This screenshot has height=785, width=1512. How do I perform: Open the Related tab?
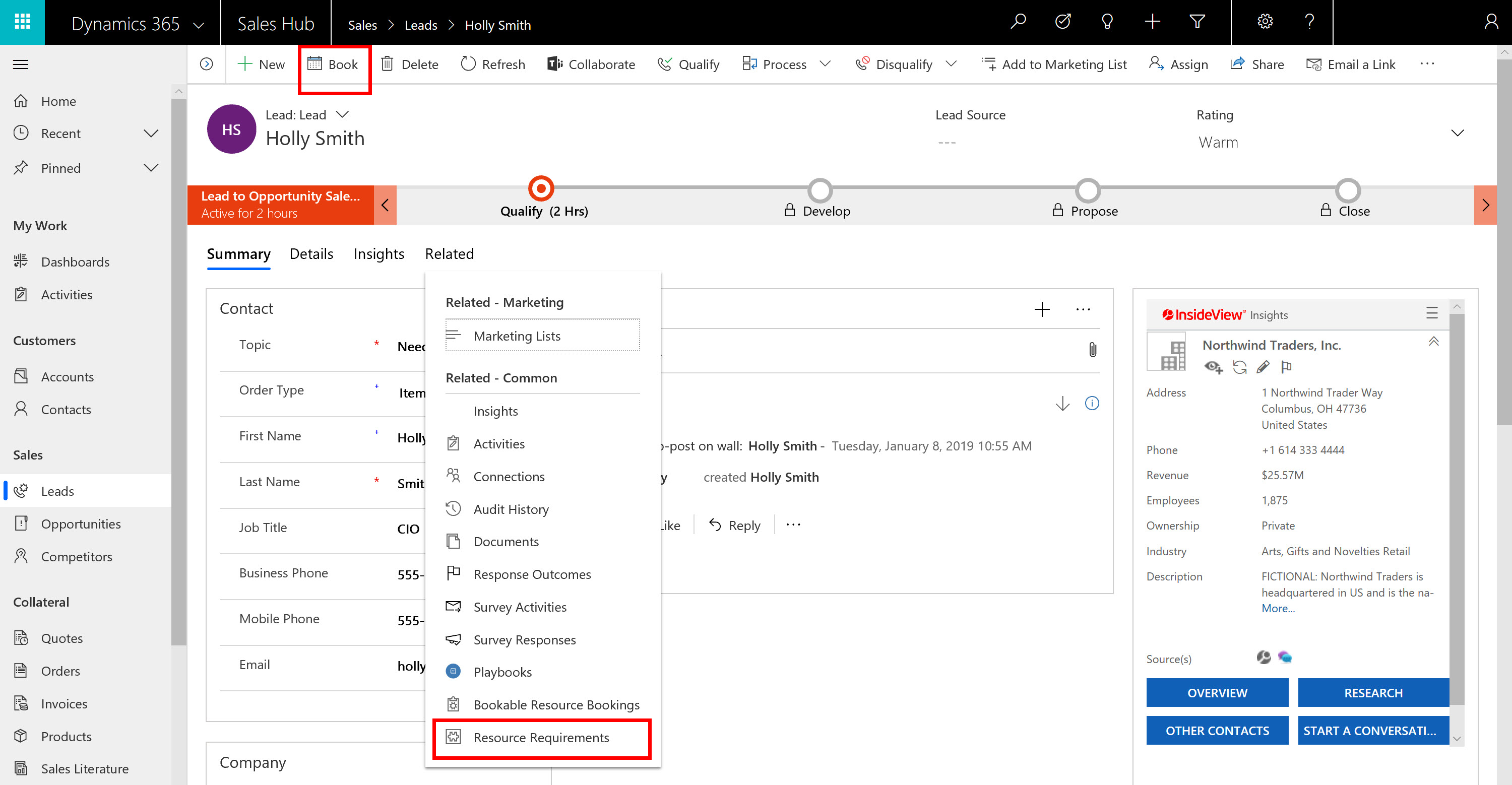[x=449, y=254]
